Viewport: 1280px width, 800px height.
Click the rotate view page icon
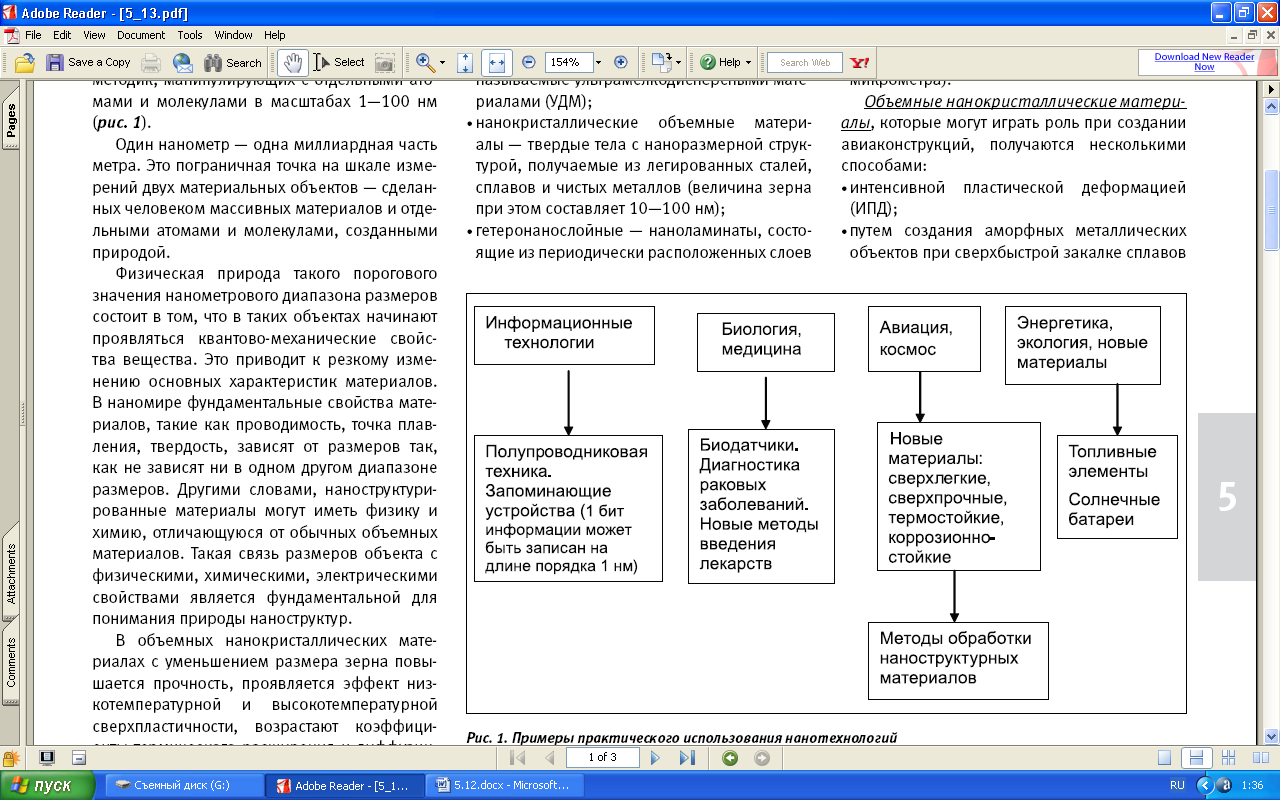(x=659, y=62)
